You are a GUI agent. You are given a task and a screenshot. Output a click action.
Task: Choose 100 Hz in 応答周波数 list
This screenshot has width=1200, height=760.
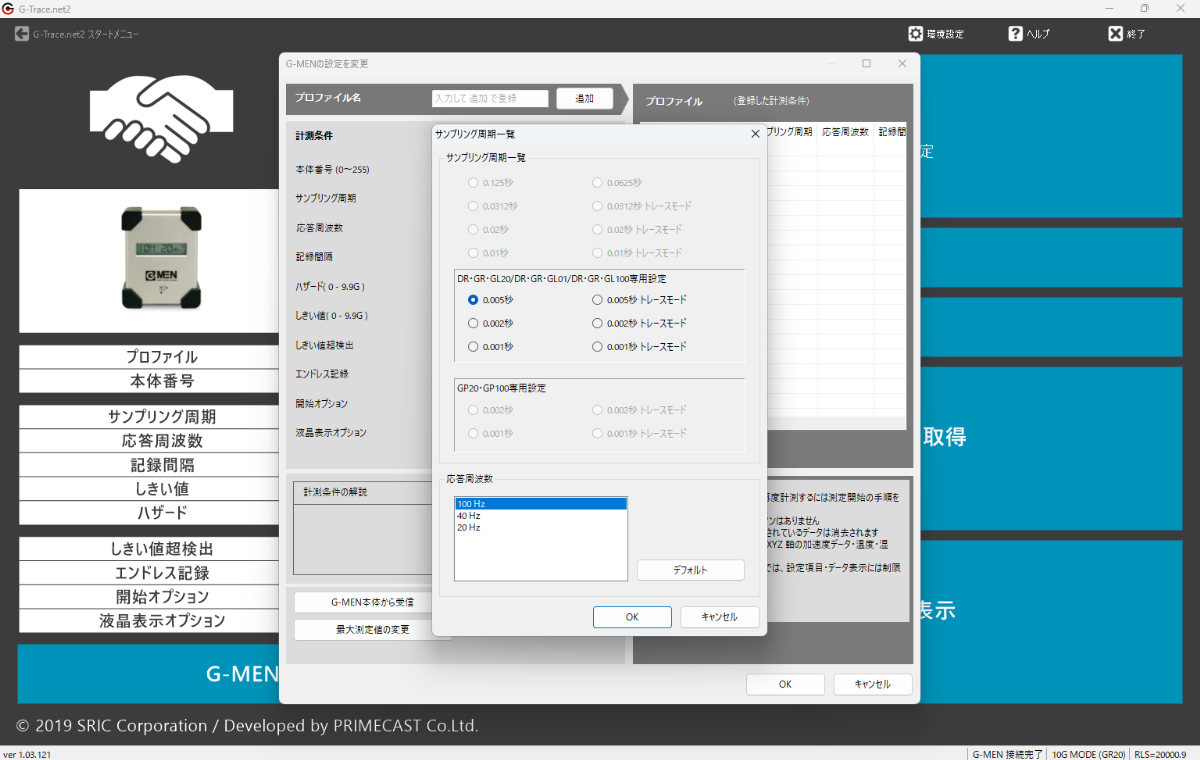541,504
